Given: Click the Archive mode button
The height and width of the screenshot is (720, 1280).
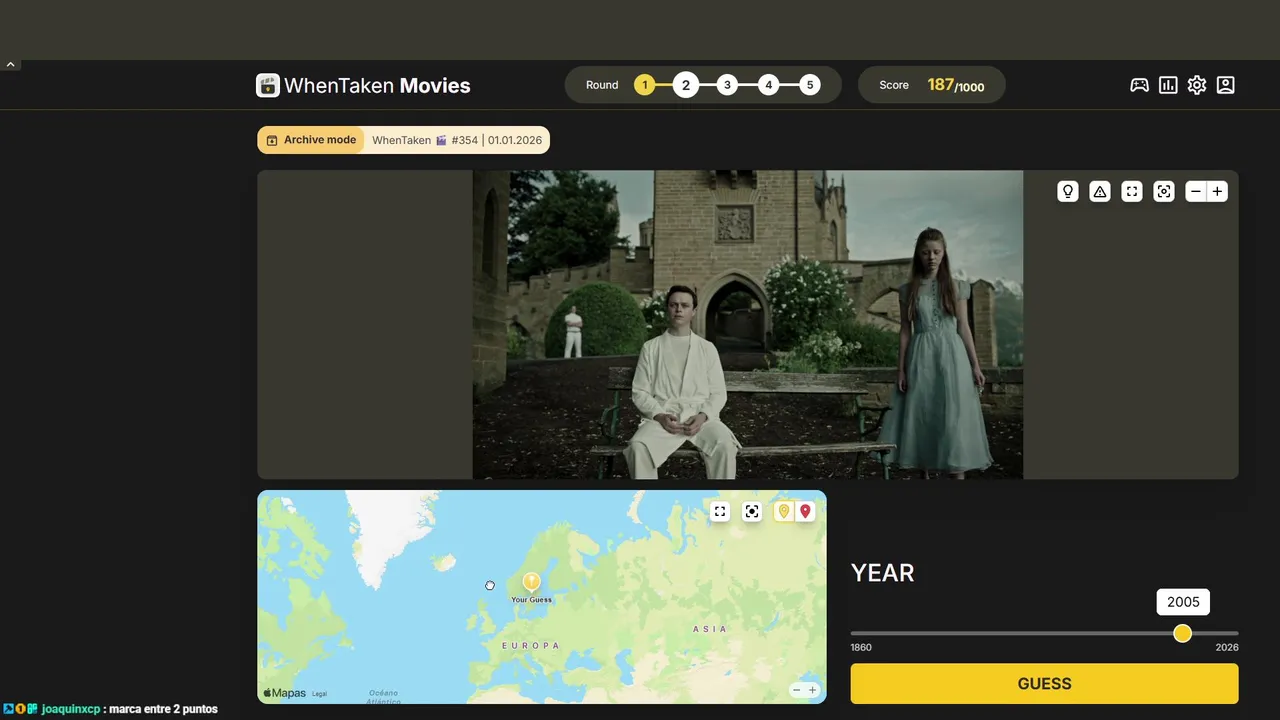Looking at the screenshot, I should pos(311,140).
